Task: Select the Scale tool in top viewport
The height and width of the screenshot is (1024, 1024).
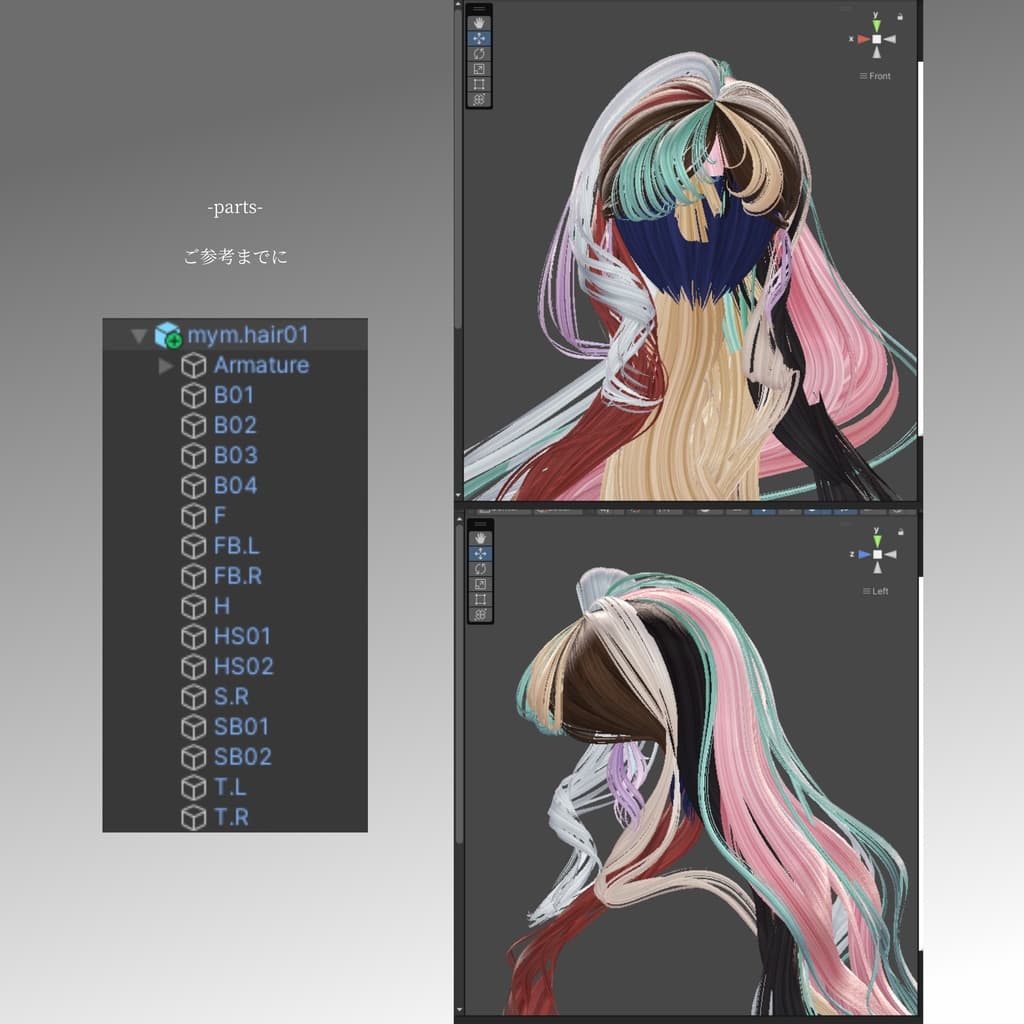Action: [479, 69]
